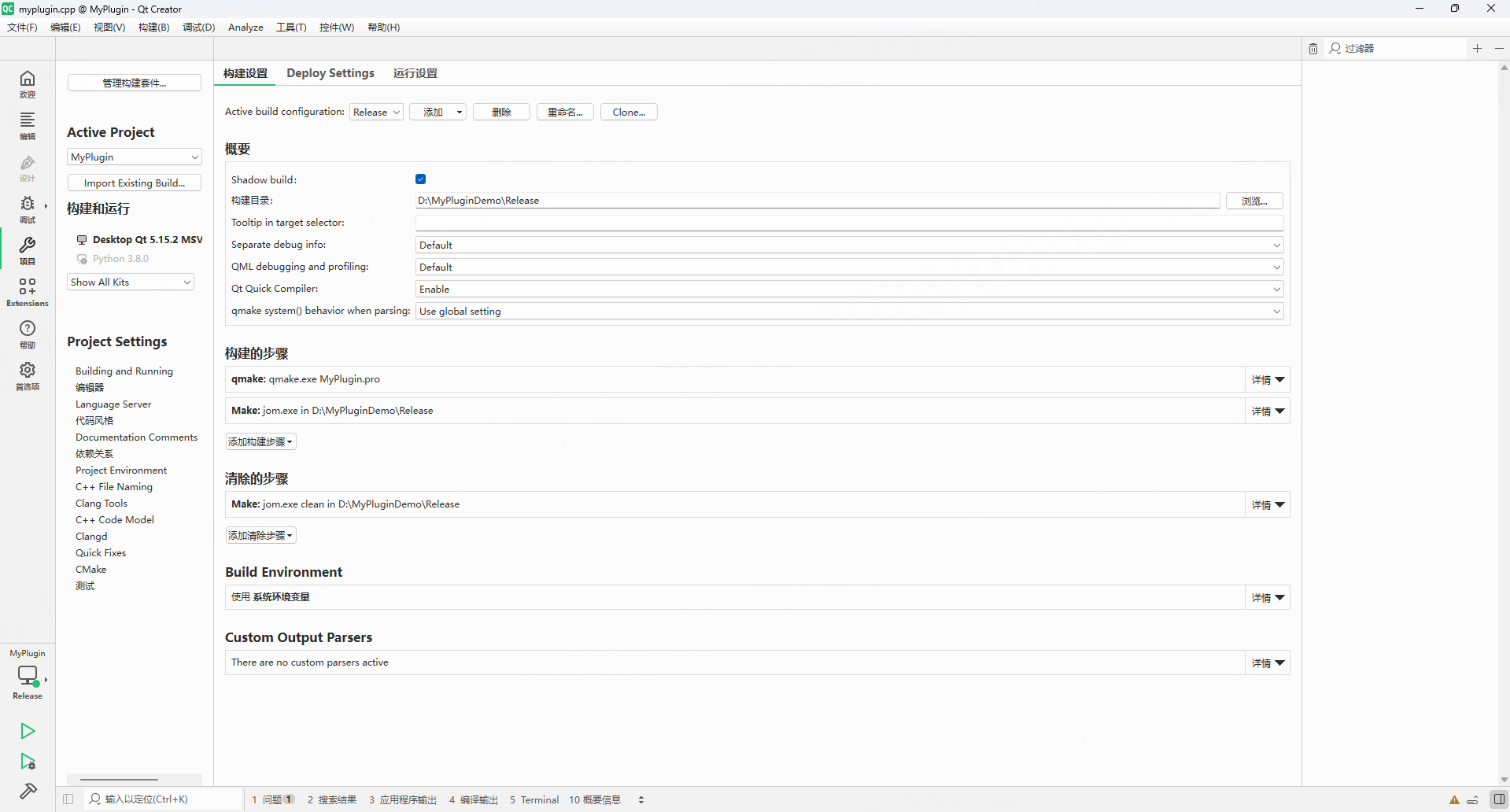Click the Clone configuration button

[x=629, y=113]
